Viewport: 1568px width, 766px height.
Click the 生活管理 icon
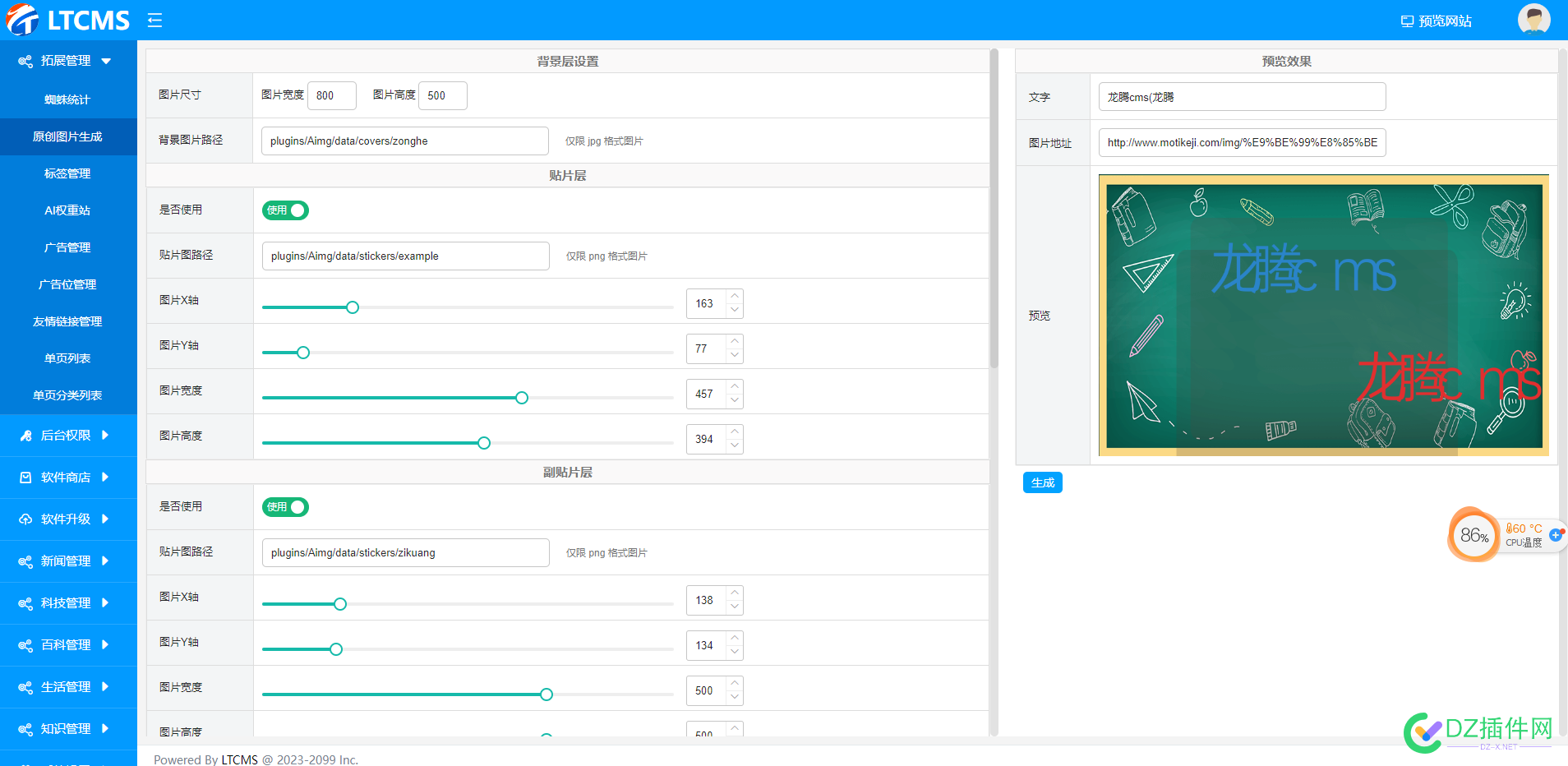coord(25,687)
